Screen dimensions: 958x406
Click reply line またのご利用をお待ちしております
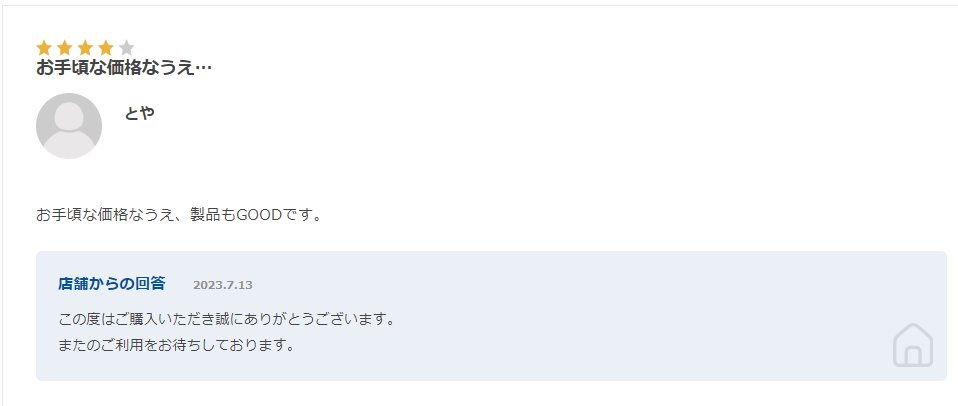point(178,346)
